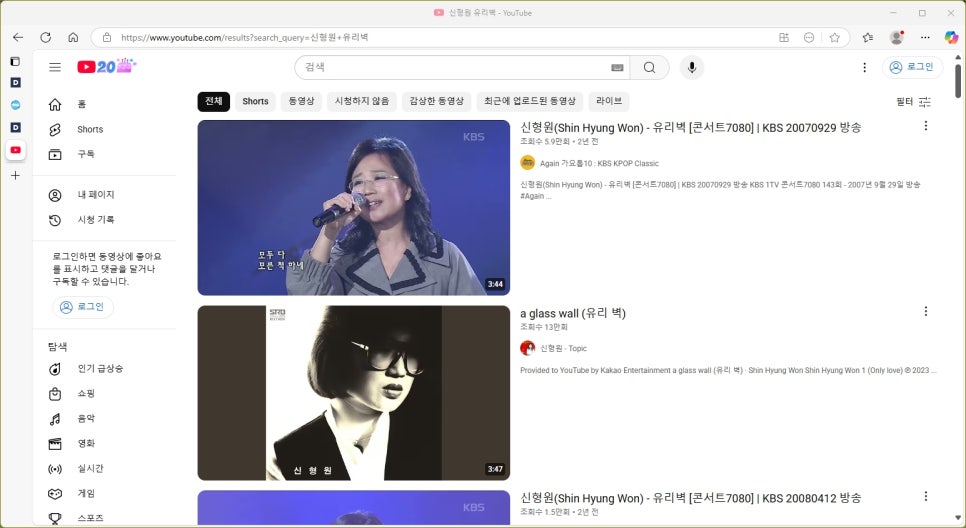The height and width of the screenshot is (528, 966).
Task: Start voice search with microphone icon
Action: click(x=692, y=67)
